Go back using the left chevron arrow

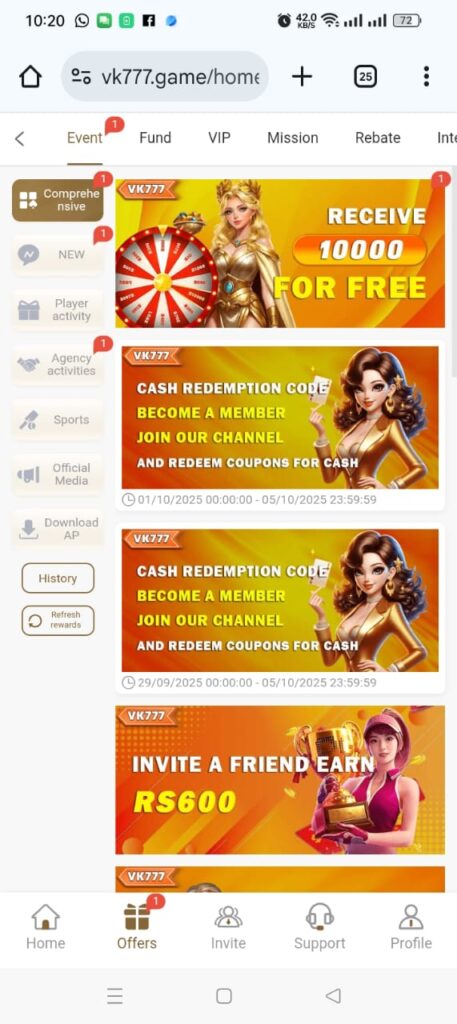pos(20,138)
